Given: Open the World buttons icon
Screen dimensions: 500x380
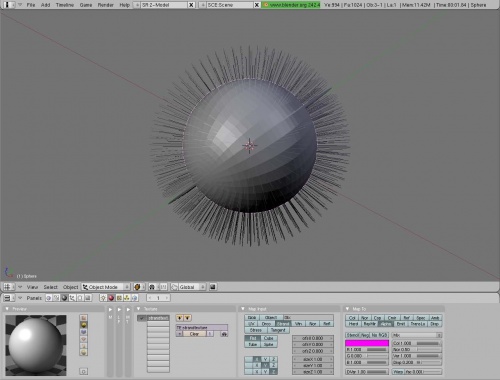Looking at the screenshot, I should 135,298.
